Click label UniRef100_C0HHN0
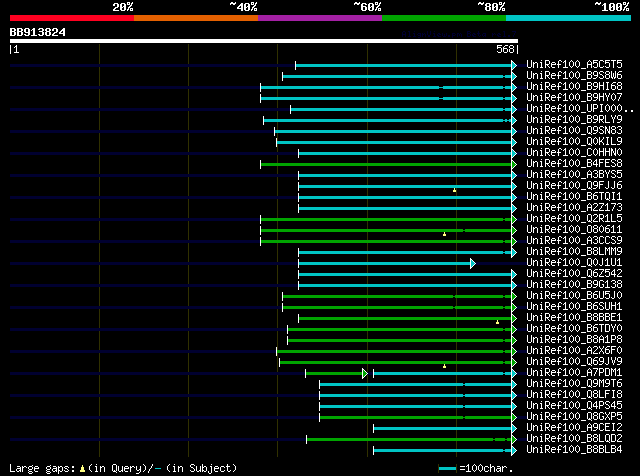This screenshot has height=476, width=640. coord(574,153)
